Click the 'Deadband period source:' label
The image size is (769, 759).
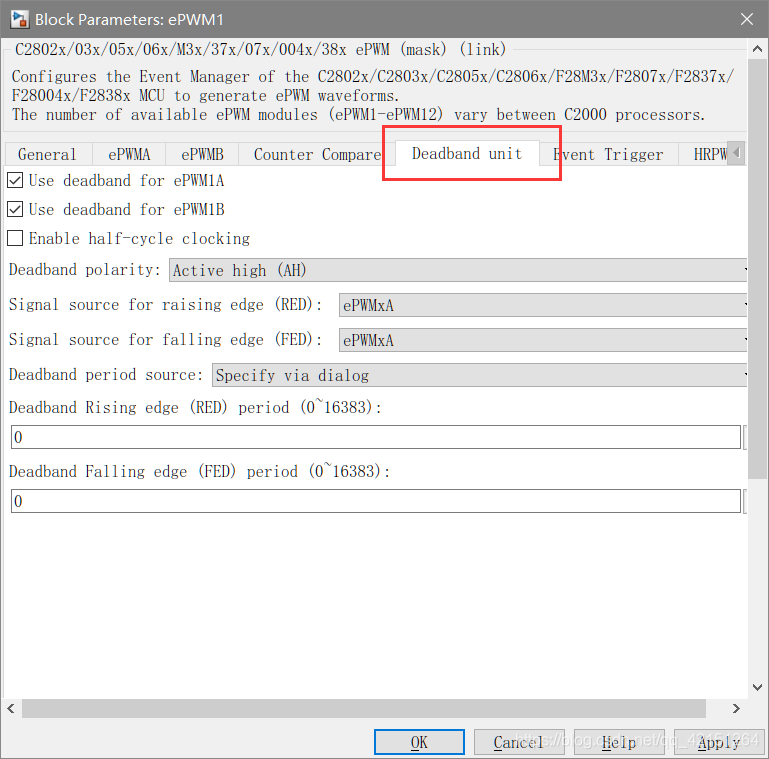tap(106, 375)
